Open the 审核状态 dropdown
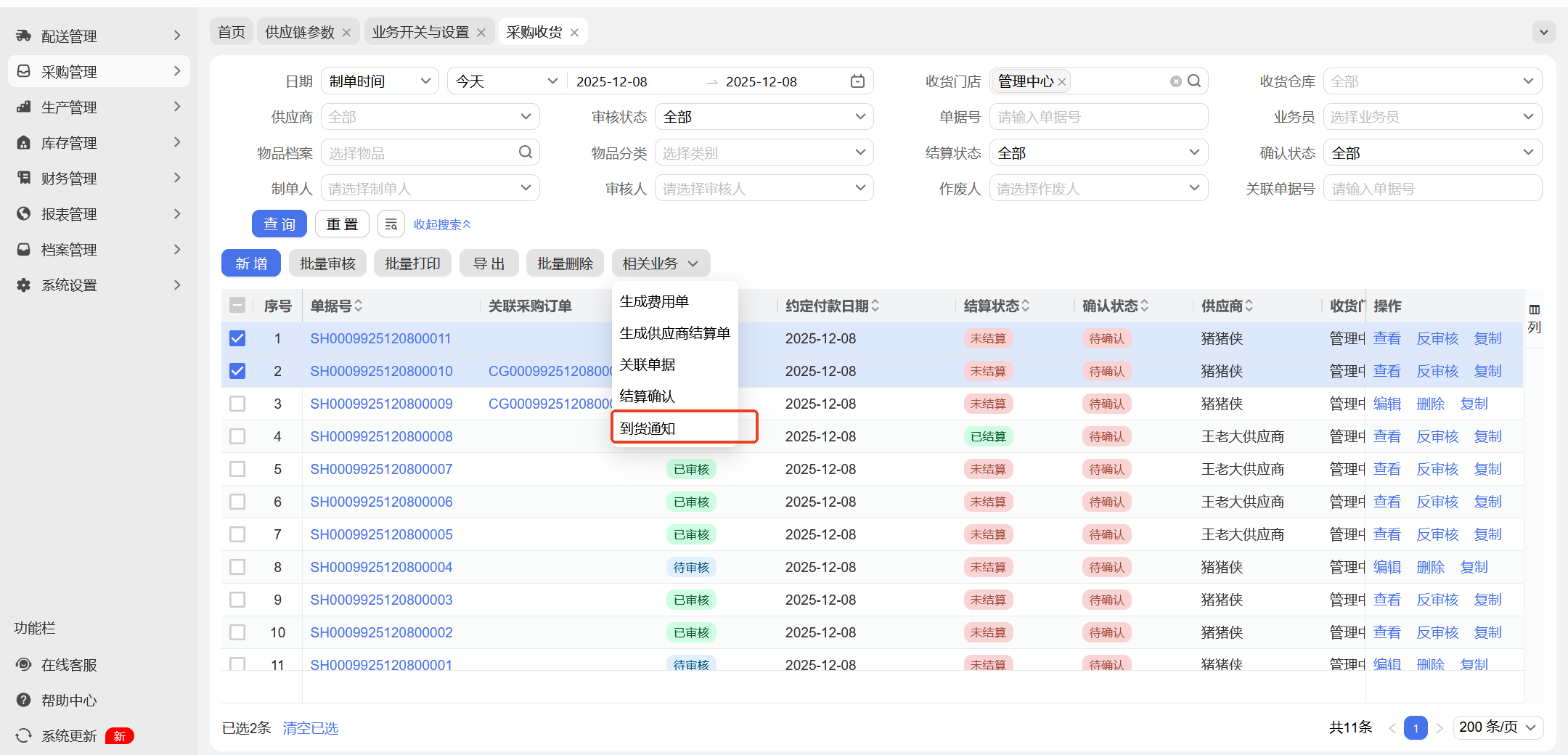 [x=764, y=117]
